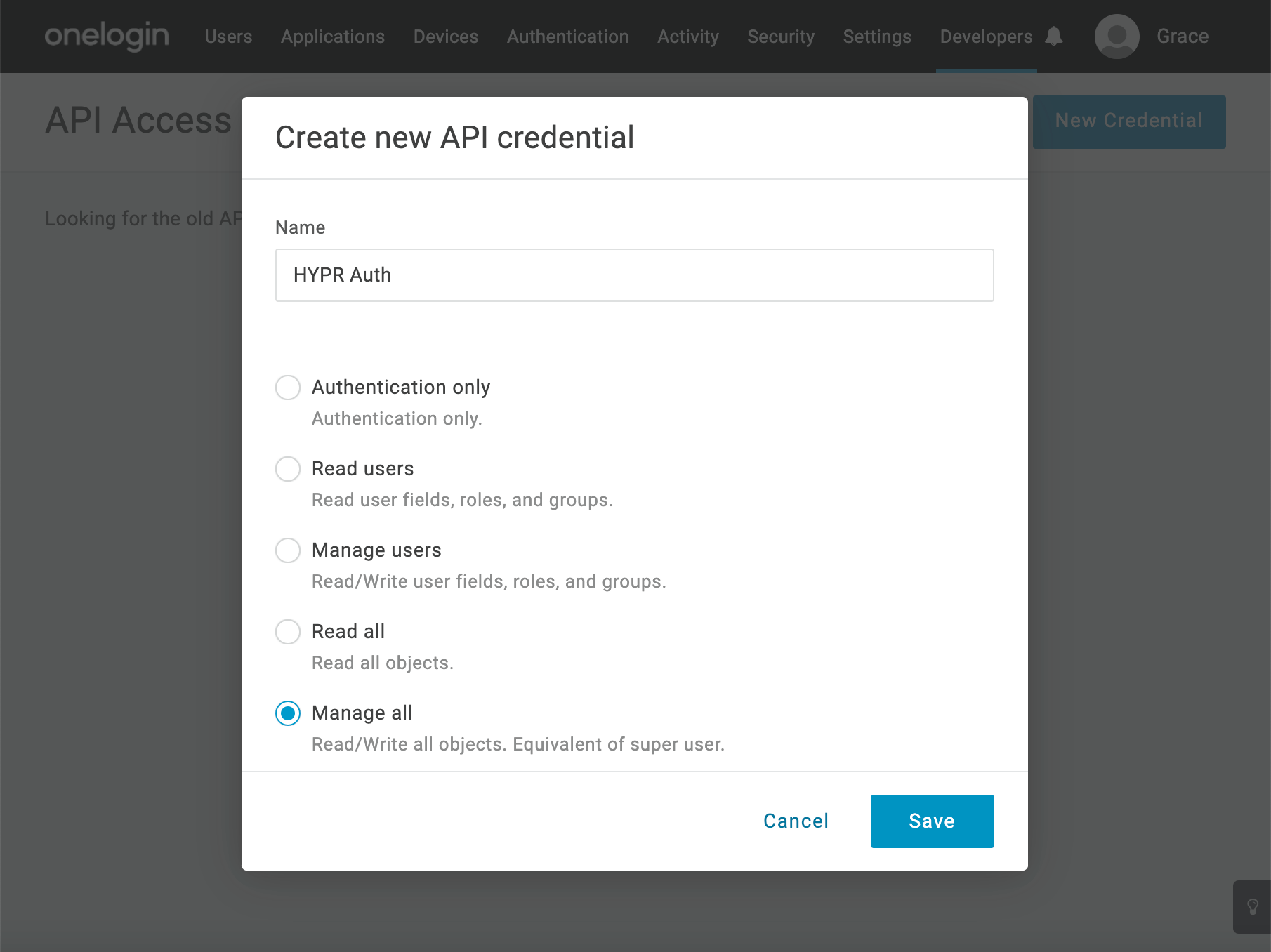This screenshot has height=952, width=1271.
Task: Click the 'Read user fields, roles, and groups.' description
Action: 462,500
